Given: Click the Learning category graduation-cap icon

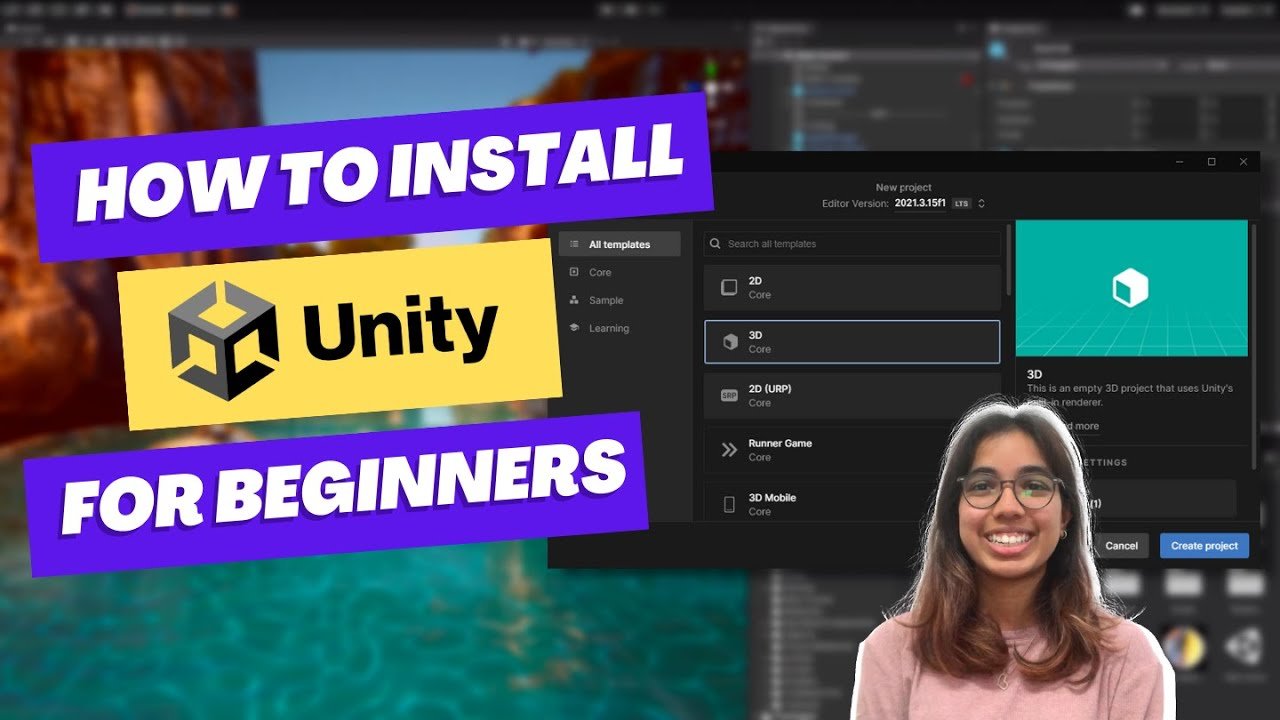Looking at the screenshot, I should tap(574, 328).
